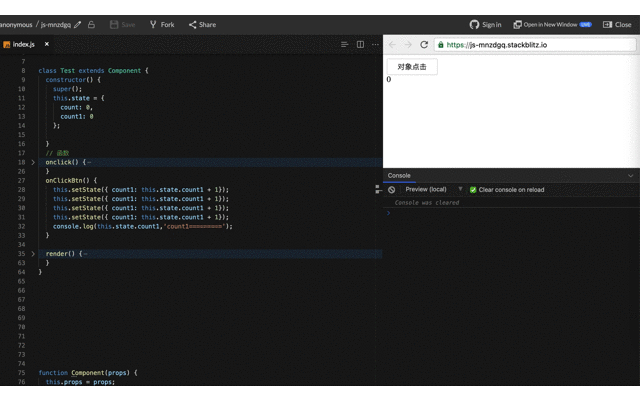Click the console filter funnel icon
The image size is (640, 400).
[x=460, y=189]
